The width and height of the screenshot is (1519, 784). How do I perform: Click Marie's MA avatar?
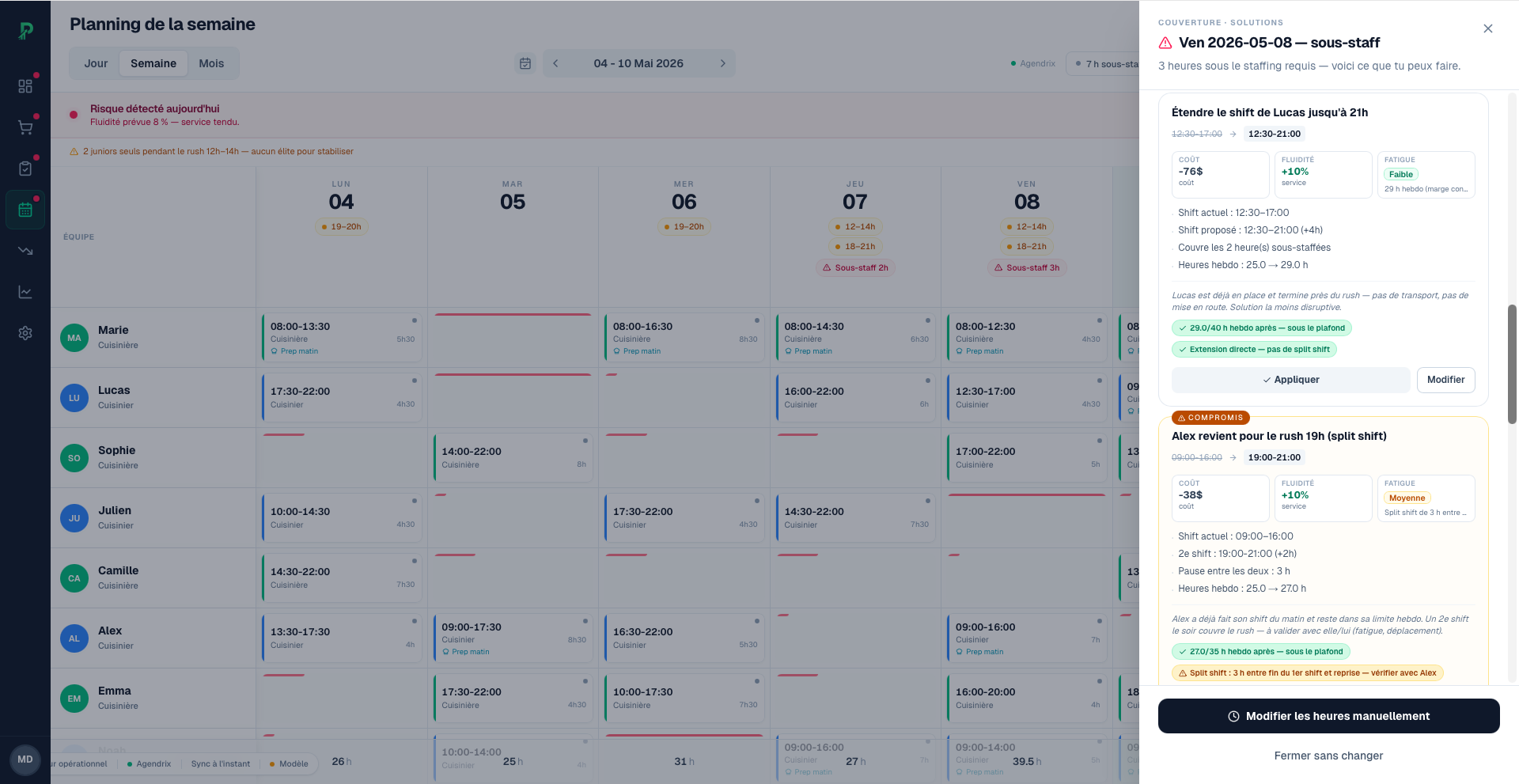(x=74, y=338)
